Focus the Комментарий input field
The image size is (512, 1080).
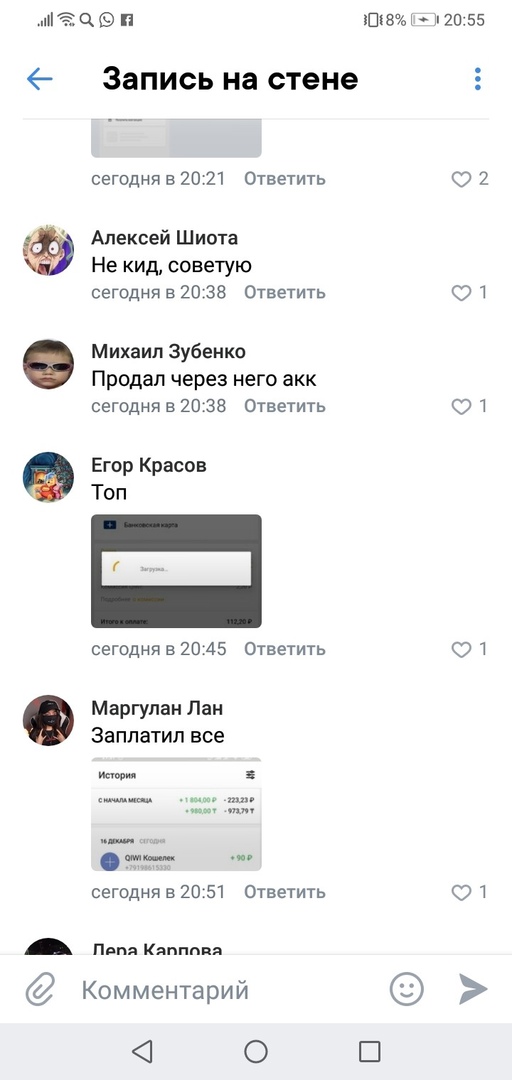[x=227, y=990]
